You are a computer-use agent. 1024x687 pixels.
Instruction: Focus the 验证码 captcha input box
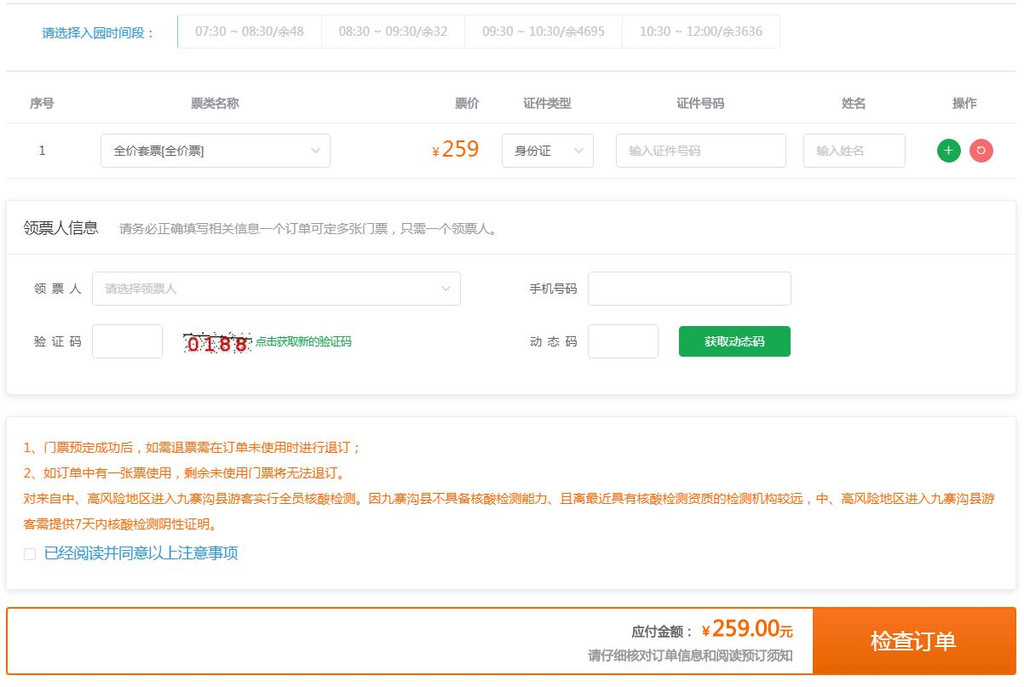[x=127, y=341]
